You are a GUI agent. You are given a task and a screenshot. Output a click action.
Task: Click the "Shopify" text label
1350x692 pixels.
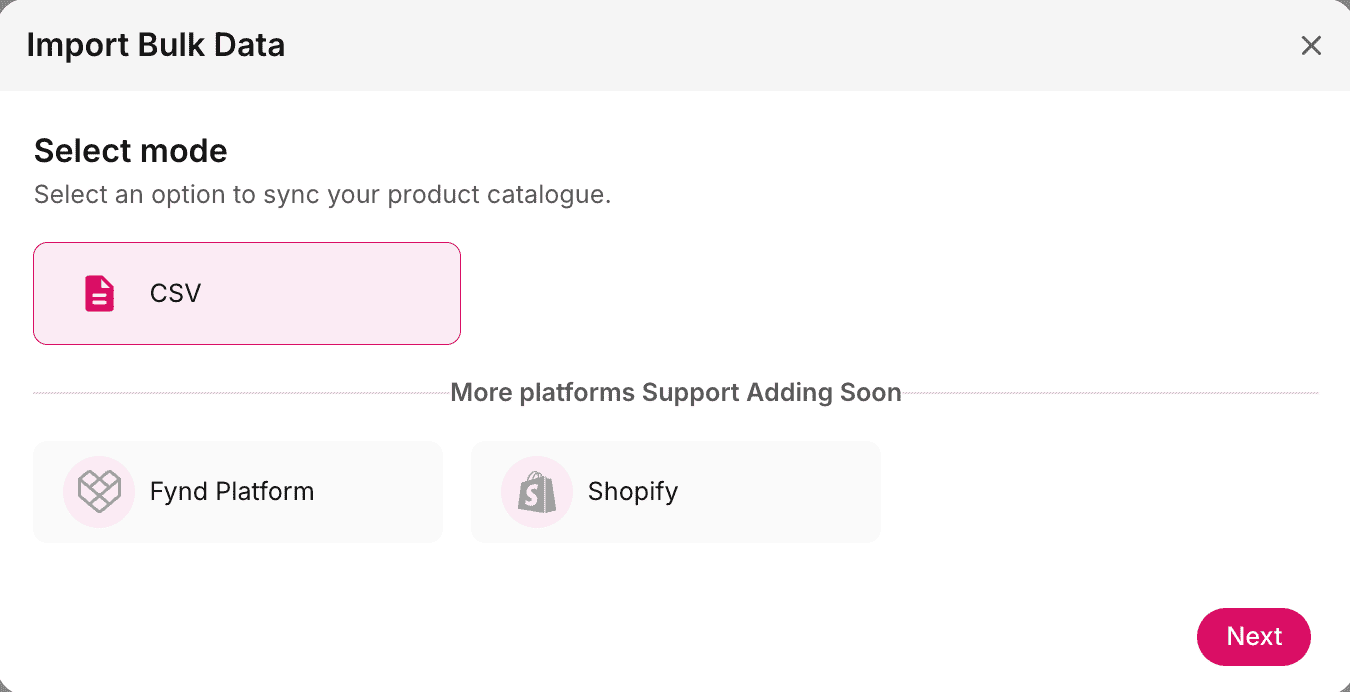tap(633, 491)
